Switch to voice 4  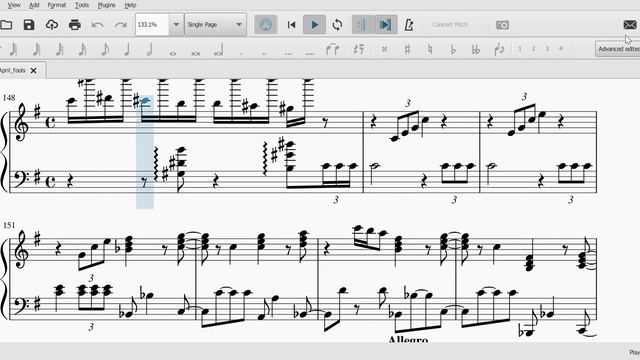pyautogui.click(x=561, y=49)
